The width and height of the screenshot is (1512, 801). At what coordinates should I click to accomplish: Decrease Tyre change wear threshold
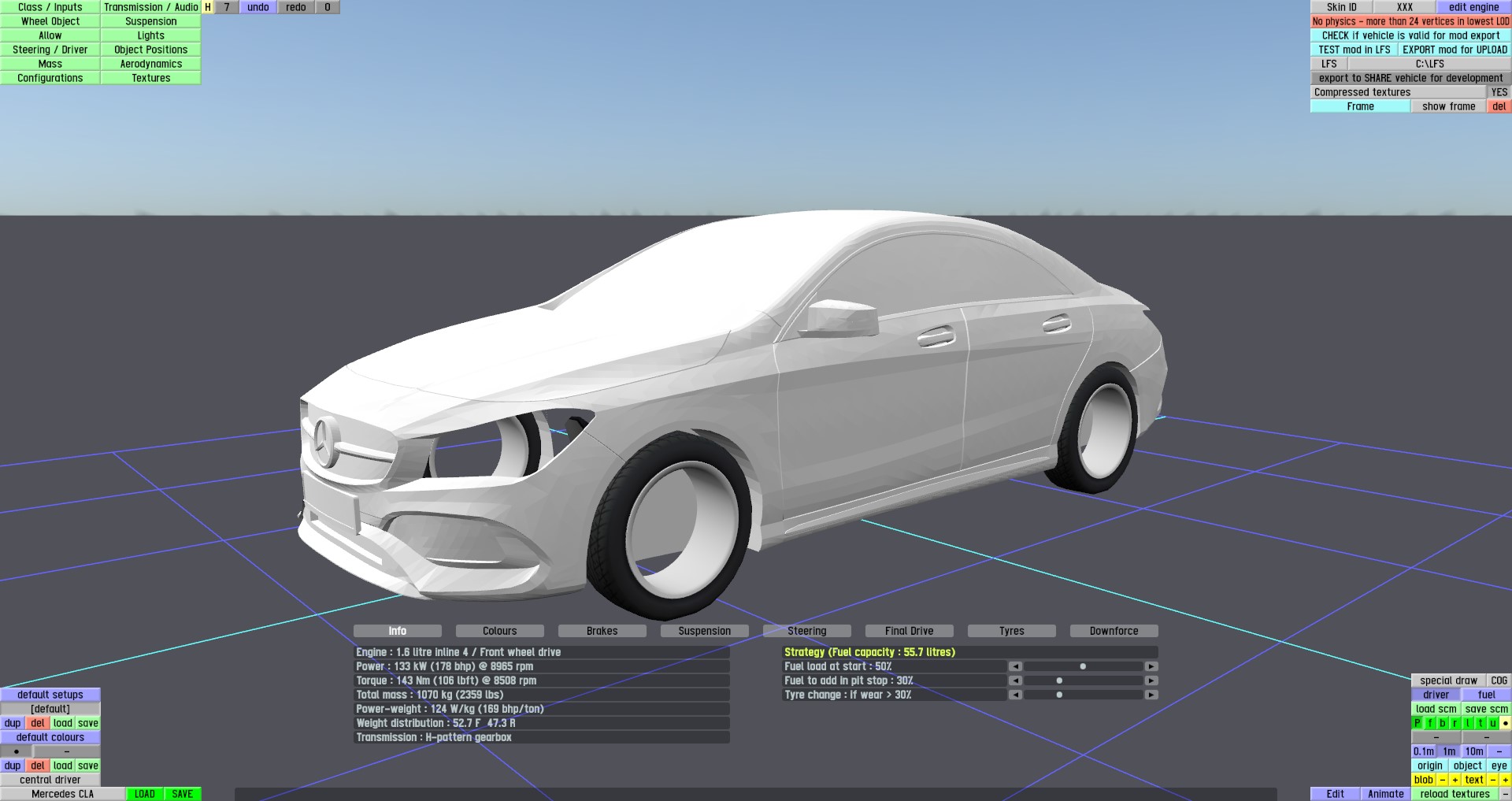[x=1016, y=695]
